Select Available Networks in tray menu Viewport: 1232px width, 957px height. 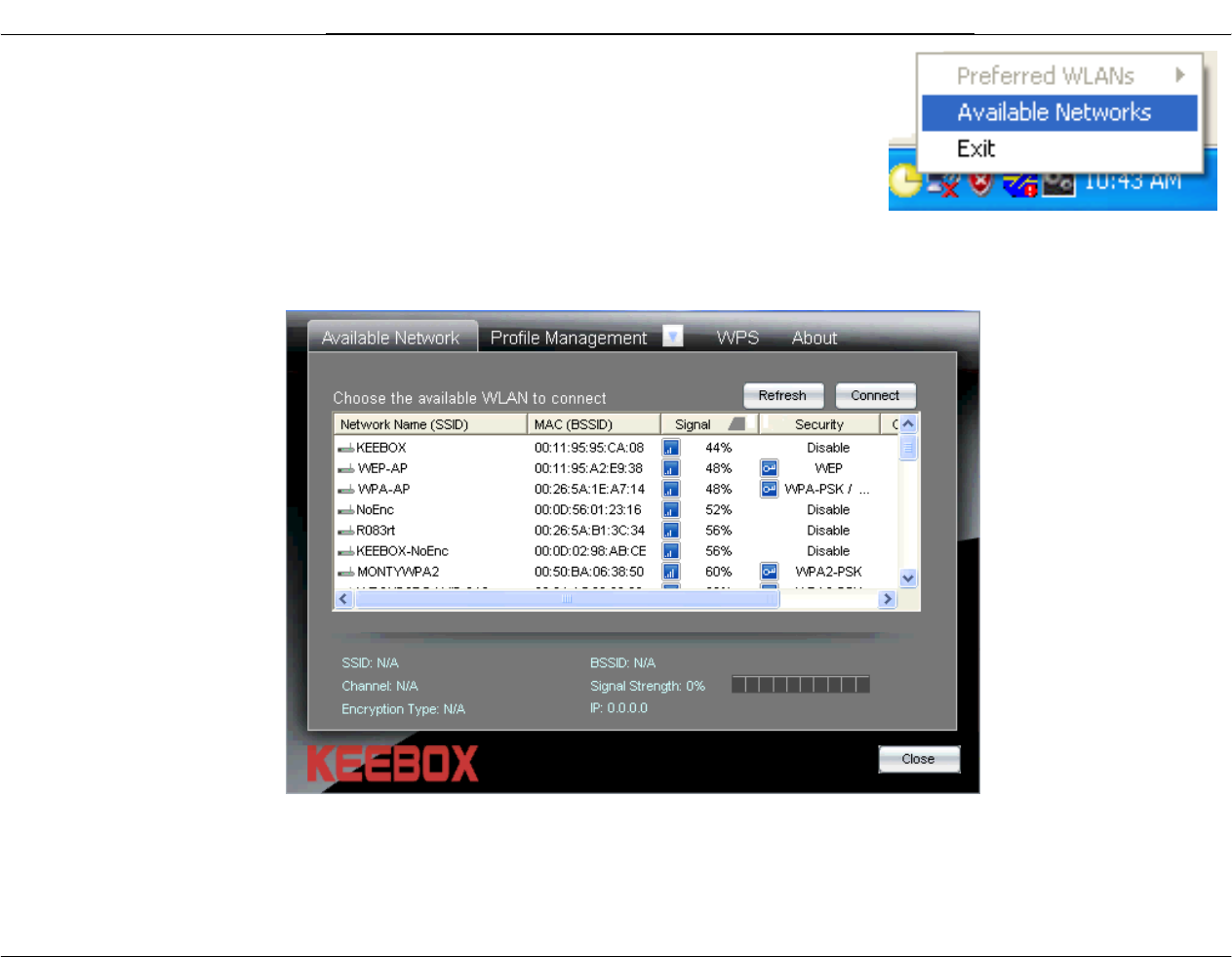pos(1059,112)
